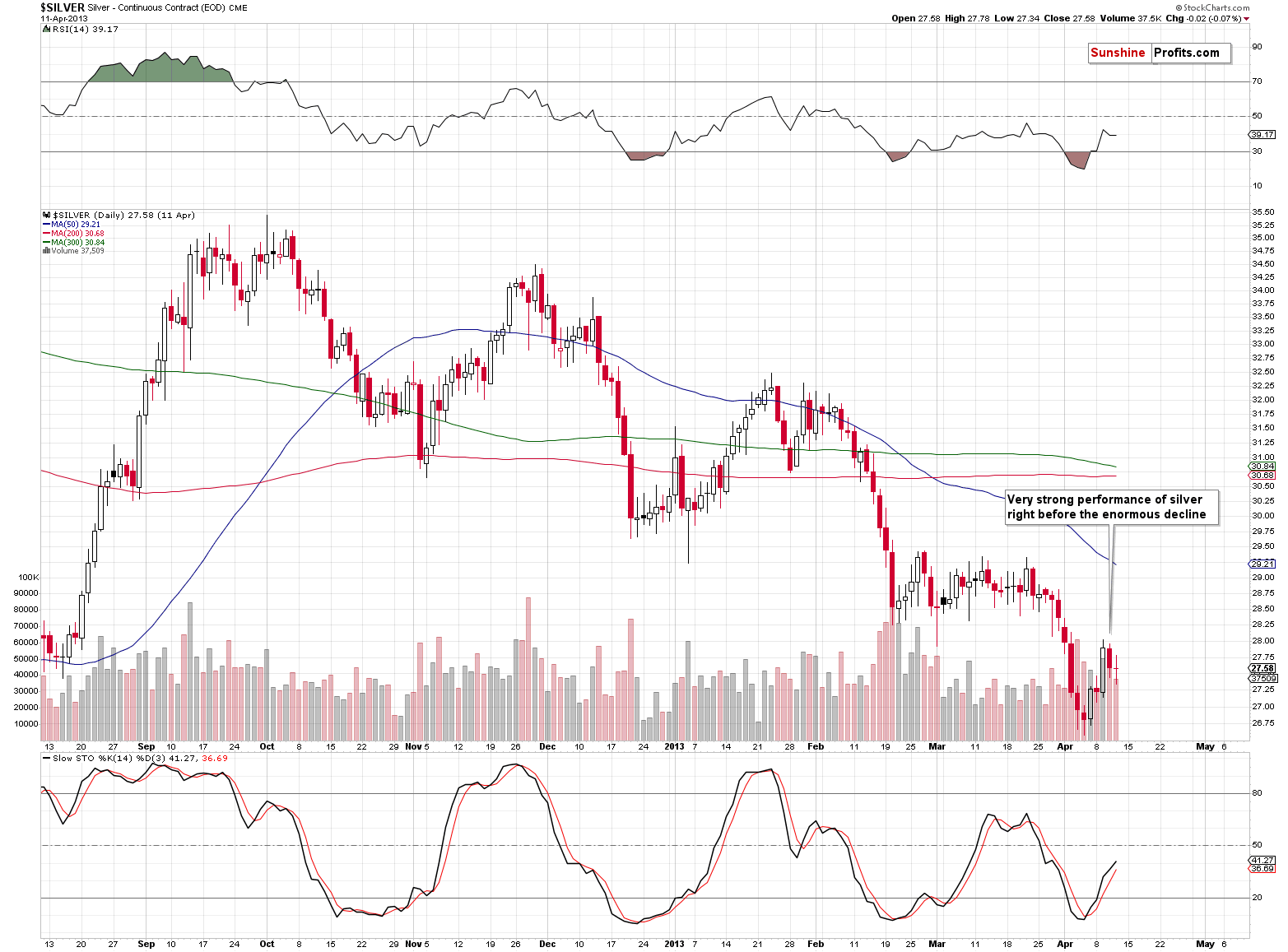This screenshot has width=1288, height=952.
Task: Click the MA(50) 29.21 legend text
Action: pos(76,225)
